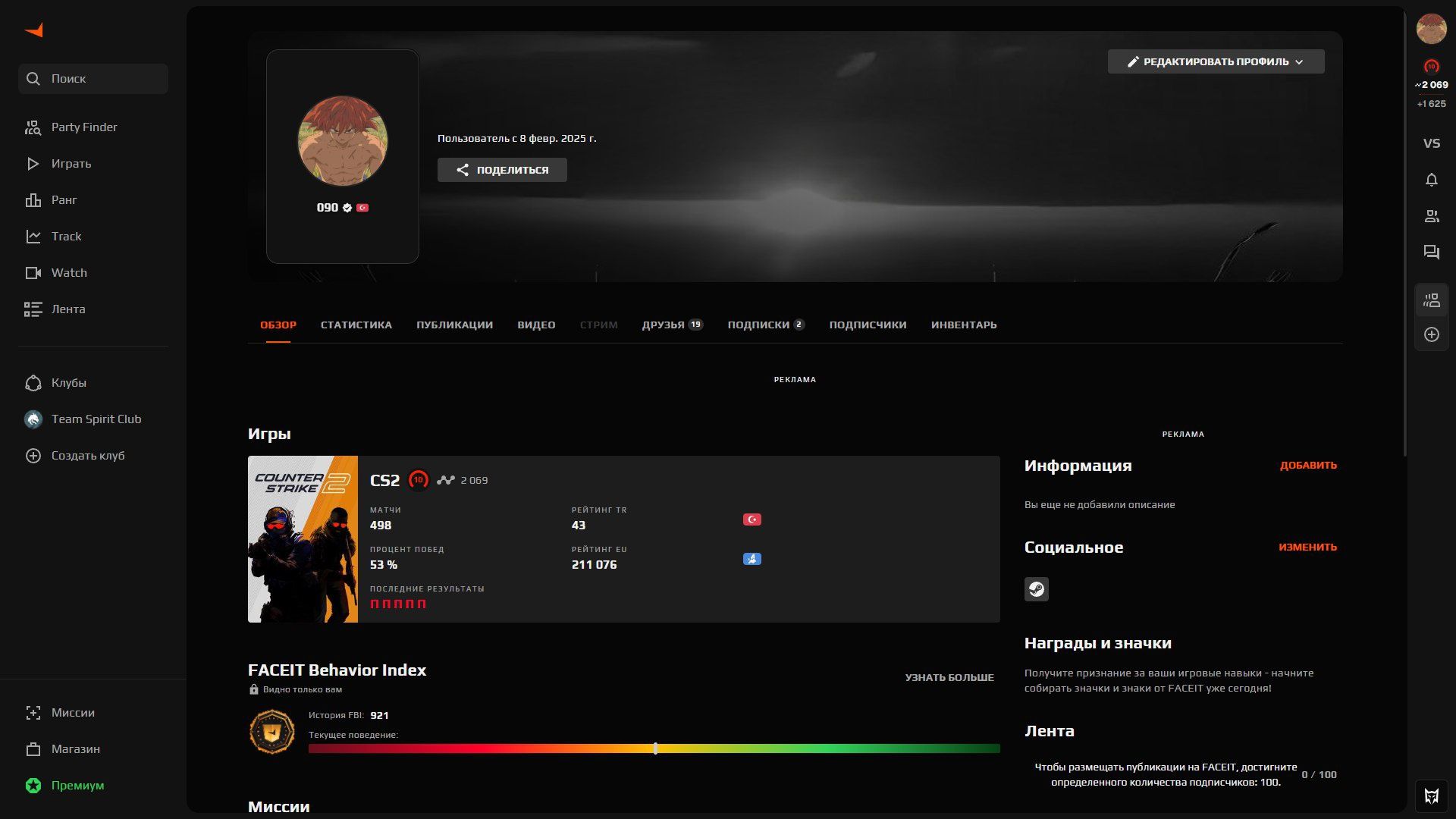Click the search magnifier icon
The height and width of the screenshot is (819, 1456).
pos(33,79)
